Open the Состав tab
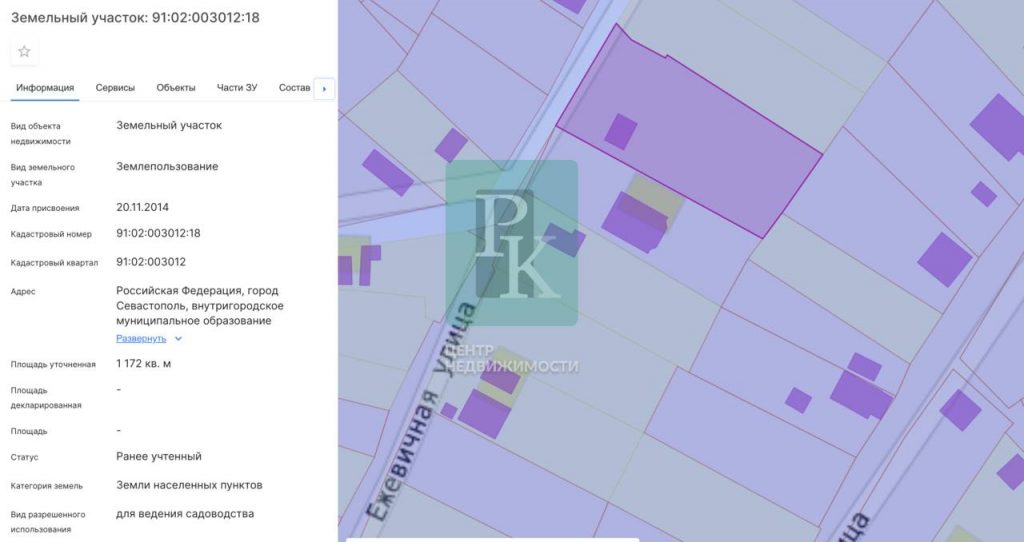1024x542 pixels. coord(295,88)
